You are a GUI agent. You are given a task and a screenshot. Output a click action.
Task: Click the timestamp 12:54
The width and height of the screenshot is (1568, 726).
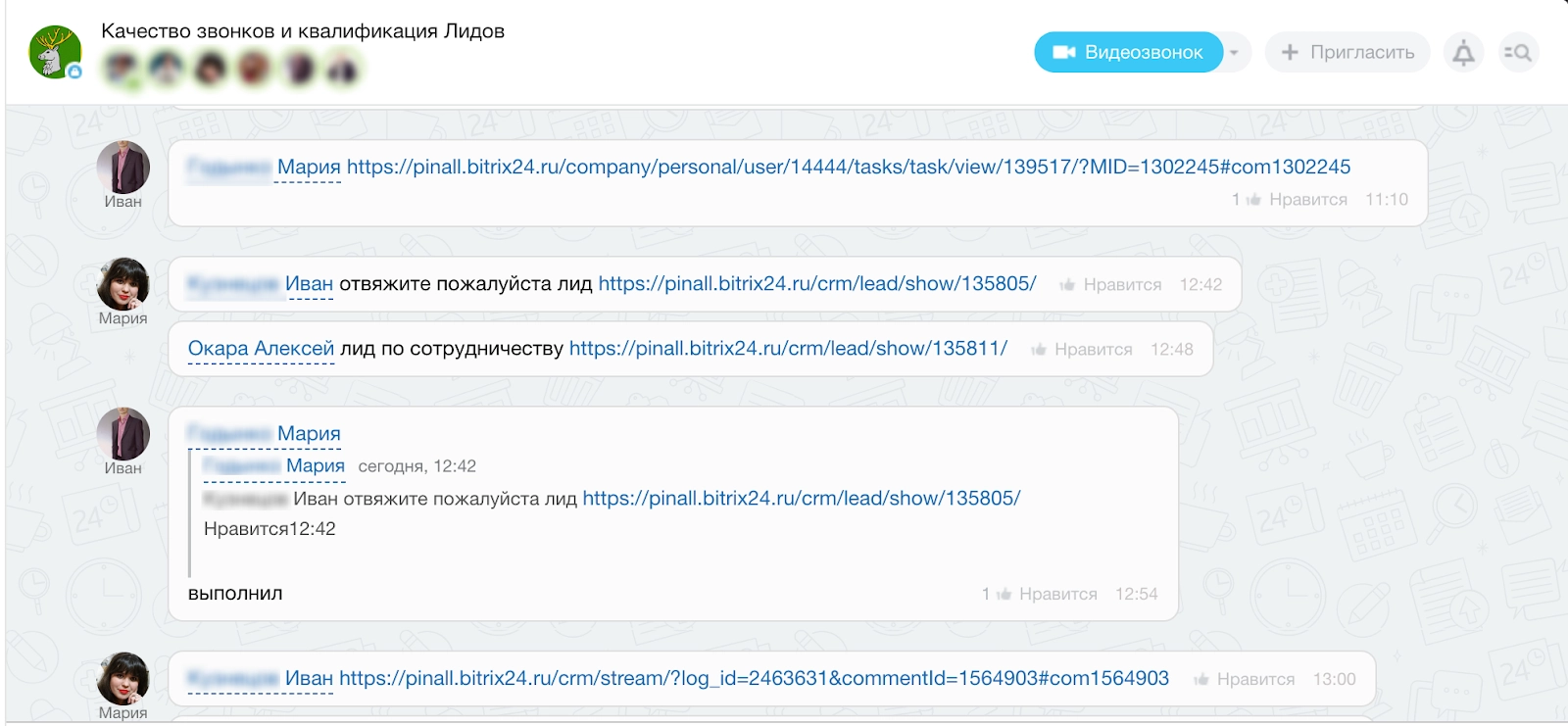[x=1137, y=595]
